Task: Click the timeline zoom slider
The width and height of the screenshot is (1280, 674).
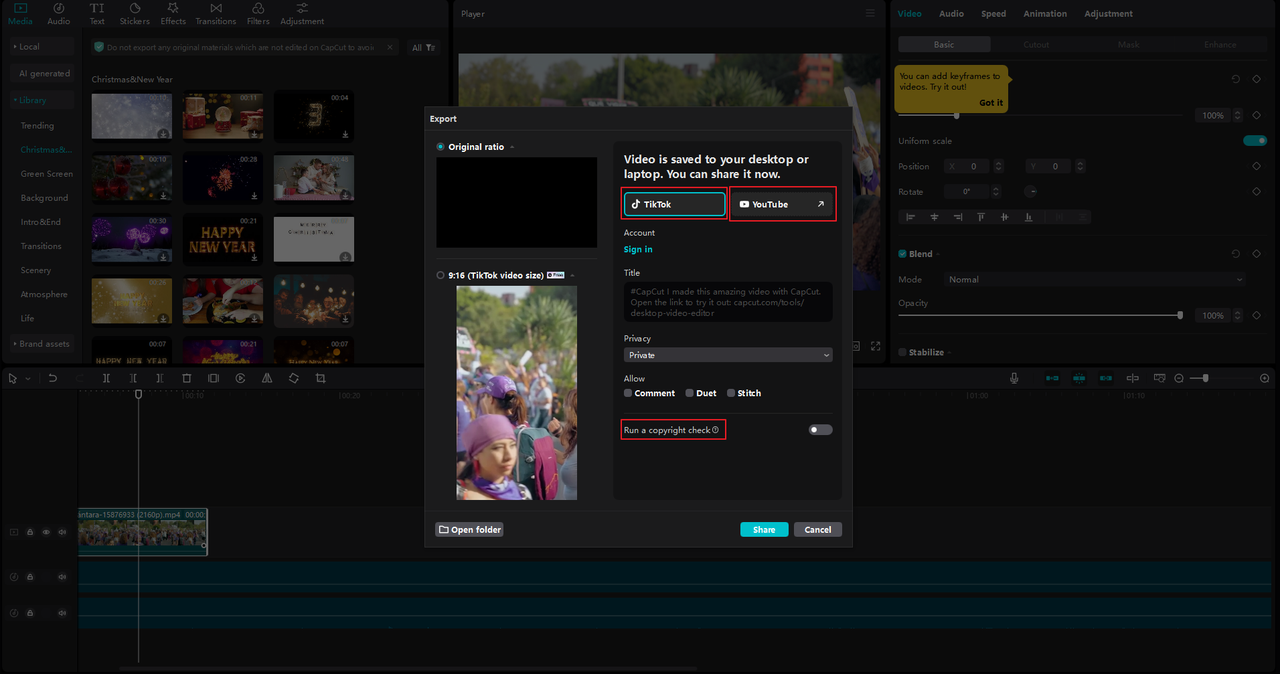Action: (x=1221, y=378)
